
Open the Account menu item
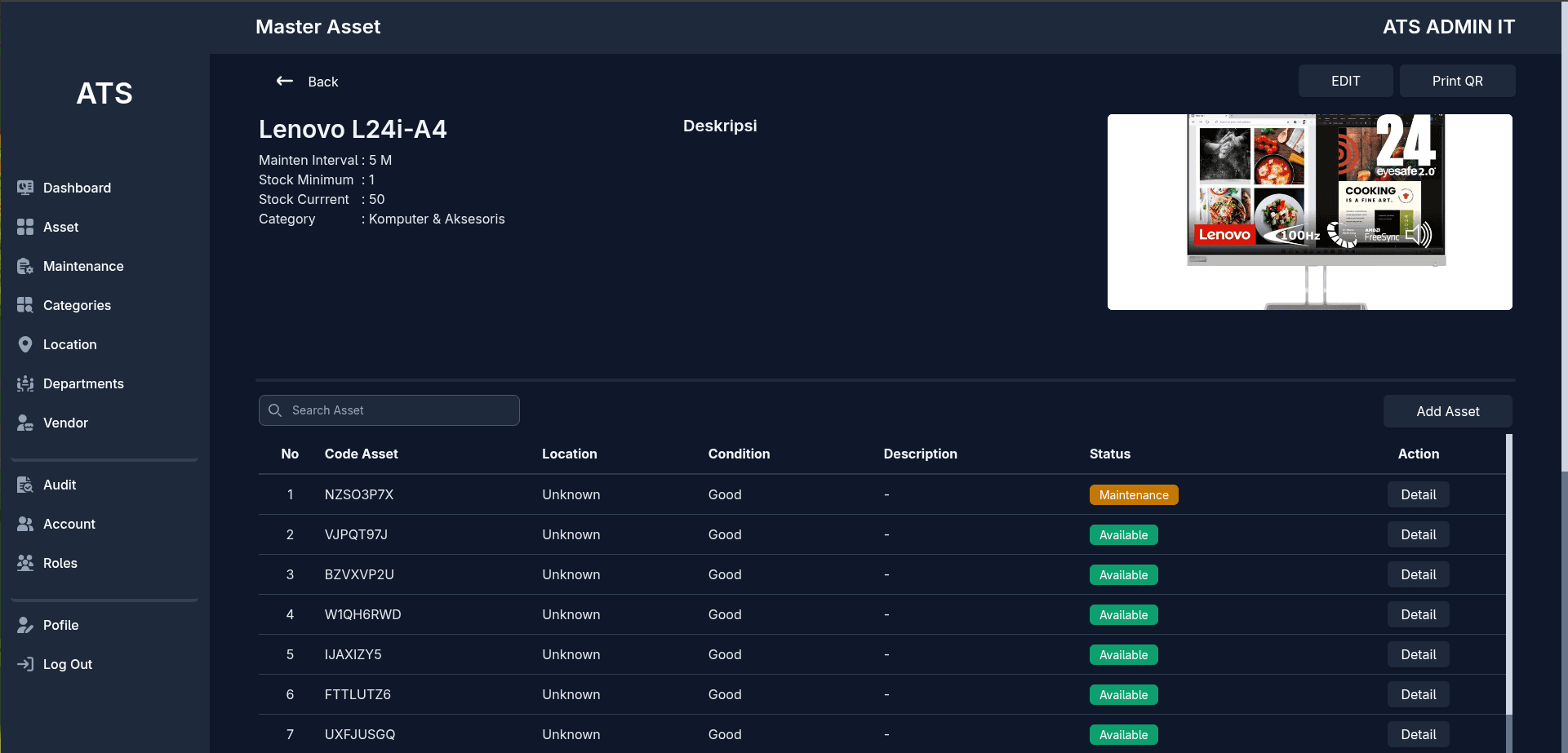(69, 524)
